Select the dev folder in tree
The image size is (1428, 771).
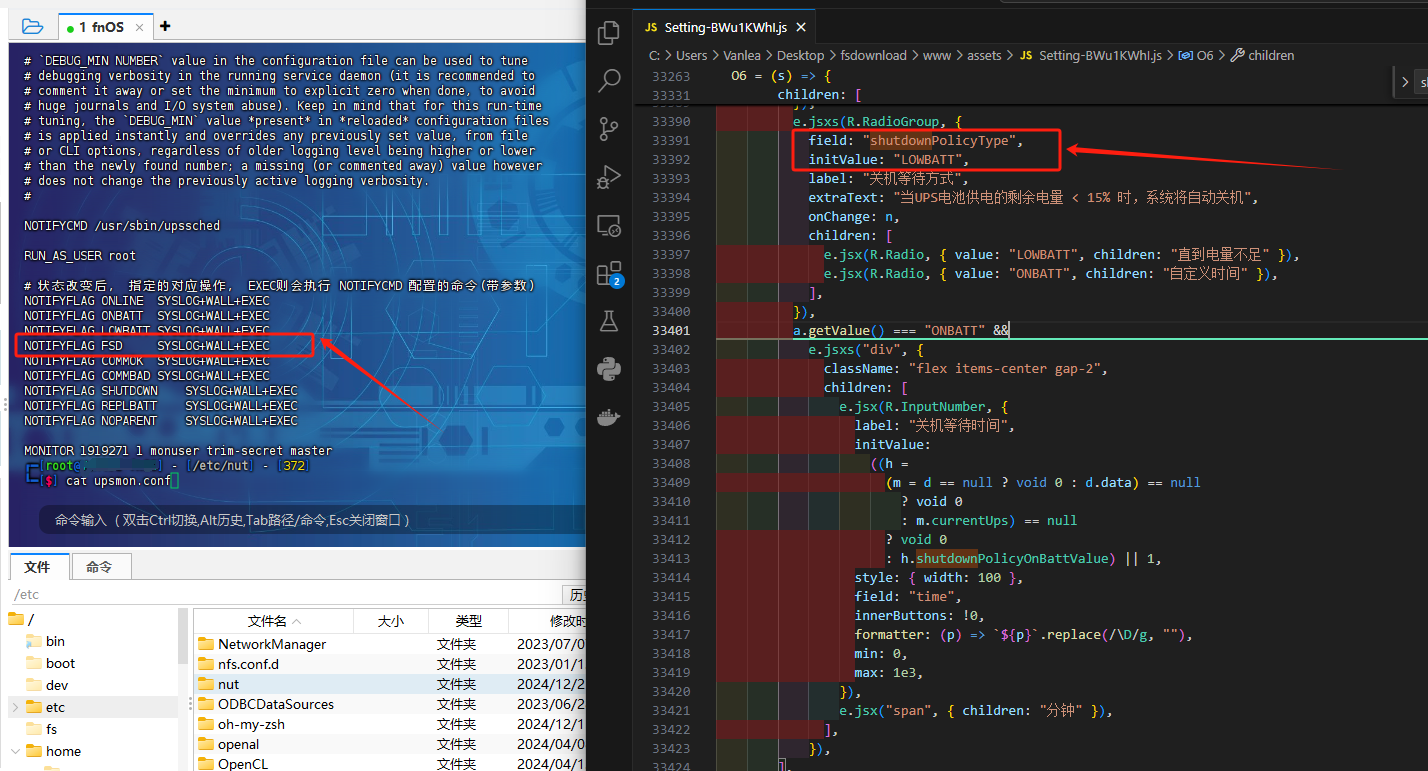pos(47,685)
